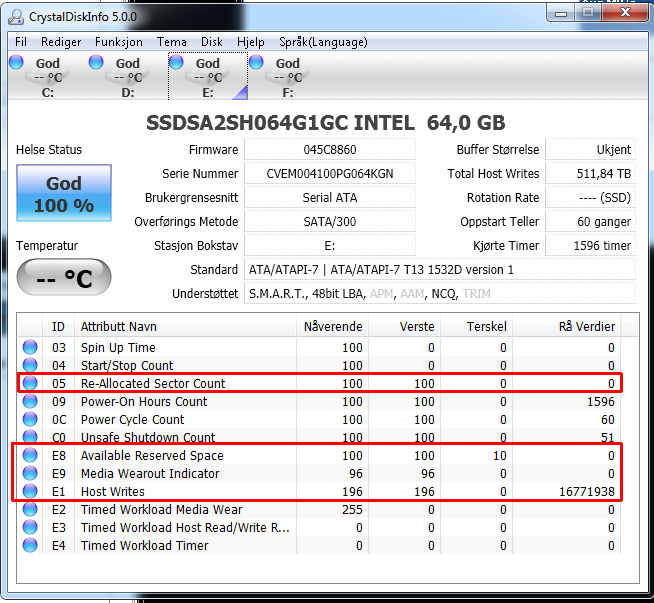Click the status orb of Timed Workload Timer
The width and height of the screenshot is (654, 603).
(30, 545)
